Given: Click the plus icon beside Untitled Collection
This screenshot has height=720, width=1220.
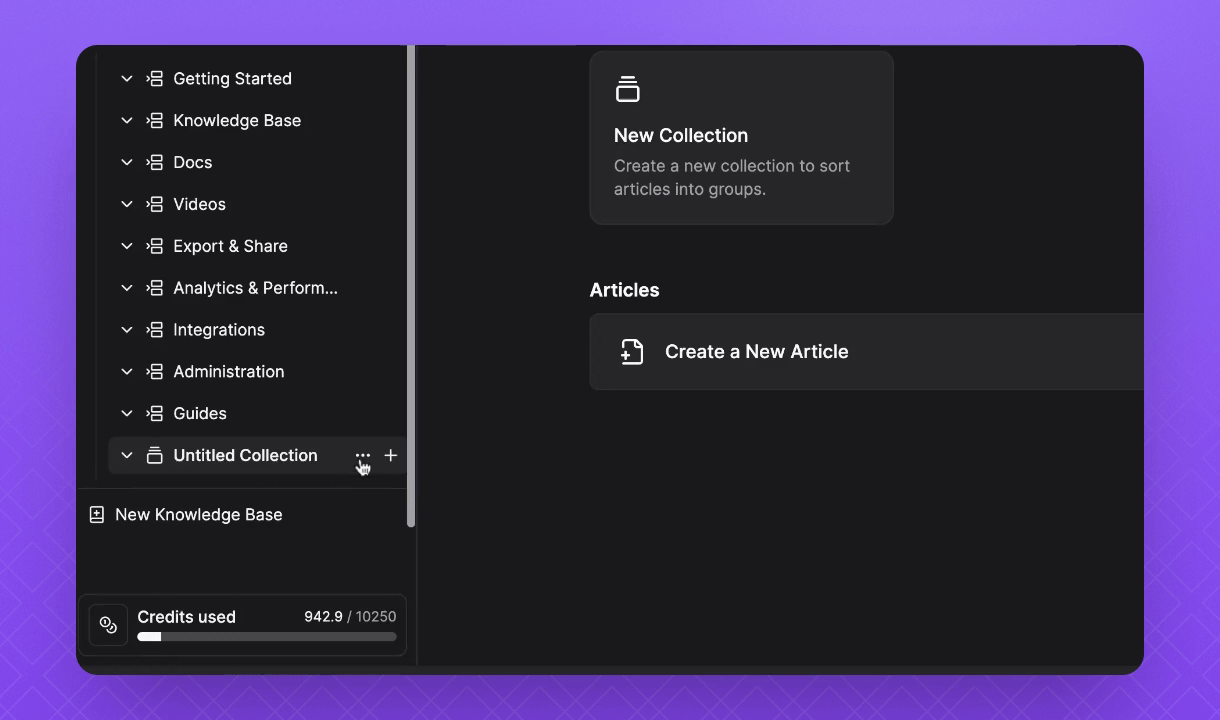Looking at the screenshot, I should [391, 455].
